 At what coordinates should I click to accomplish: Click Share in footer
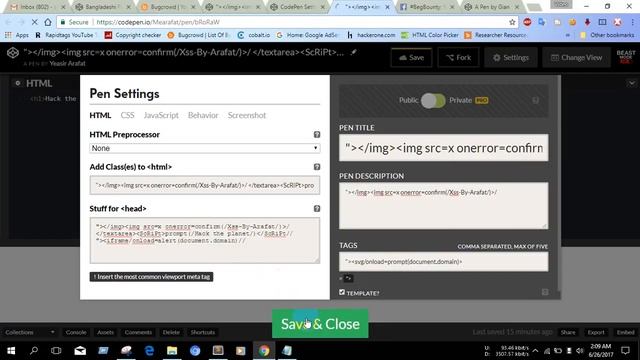click(568, 332)
